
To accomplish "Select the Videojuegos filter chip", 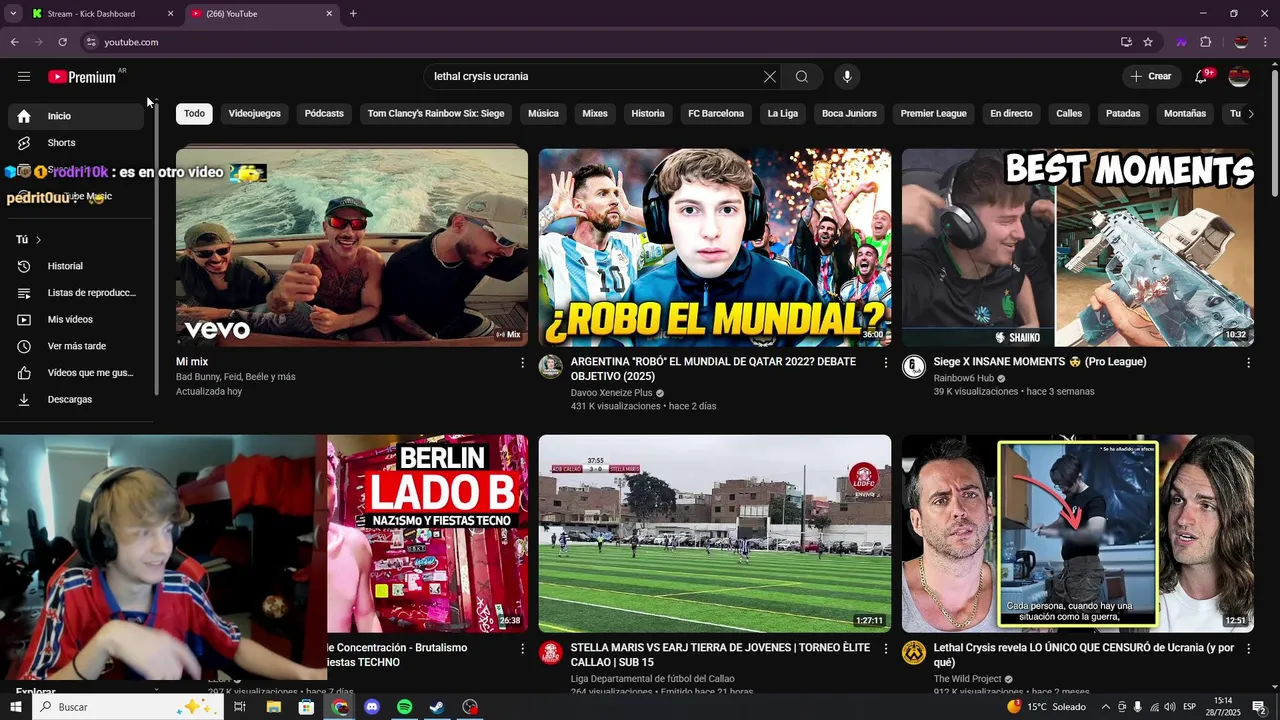I will [255, 114].
